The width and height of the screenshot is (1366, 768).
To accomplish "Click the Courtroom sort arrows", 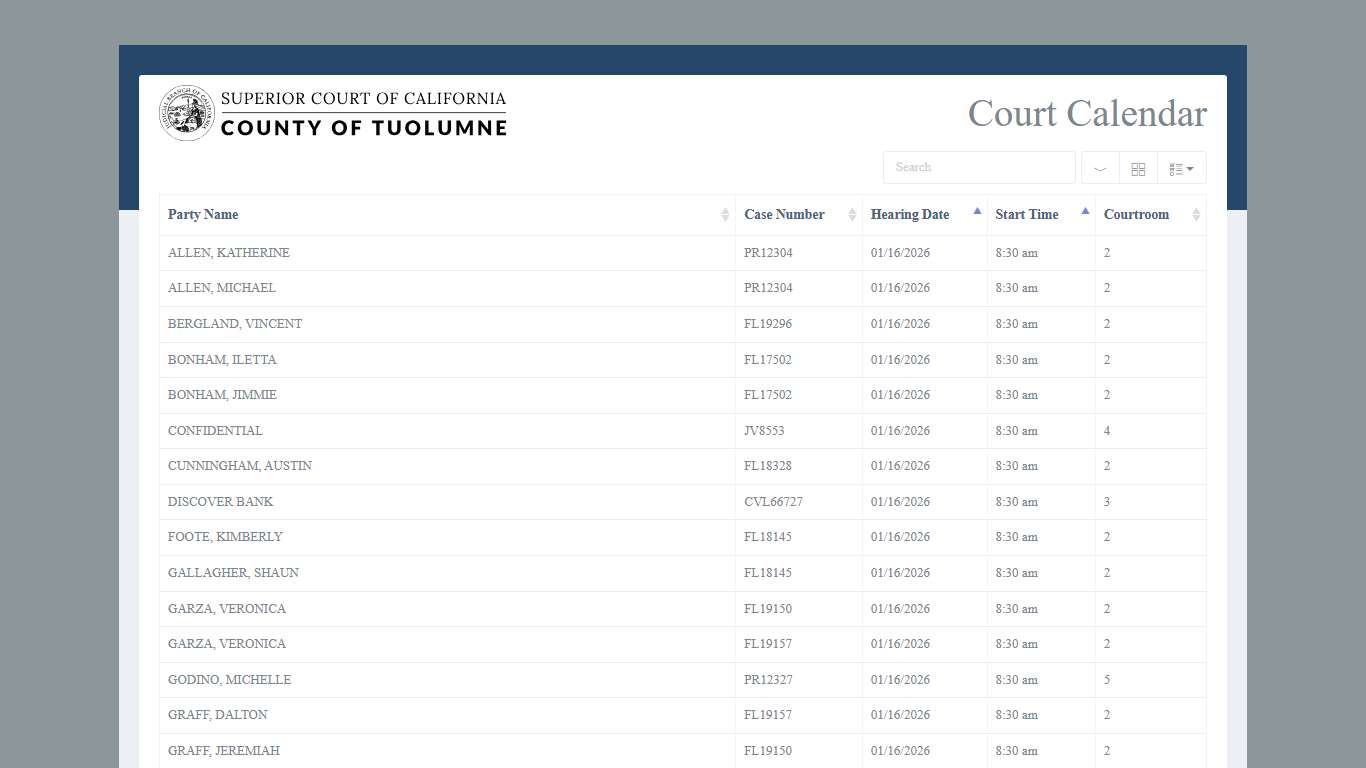I will pyautogui.click(x=1196, y=215).
